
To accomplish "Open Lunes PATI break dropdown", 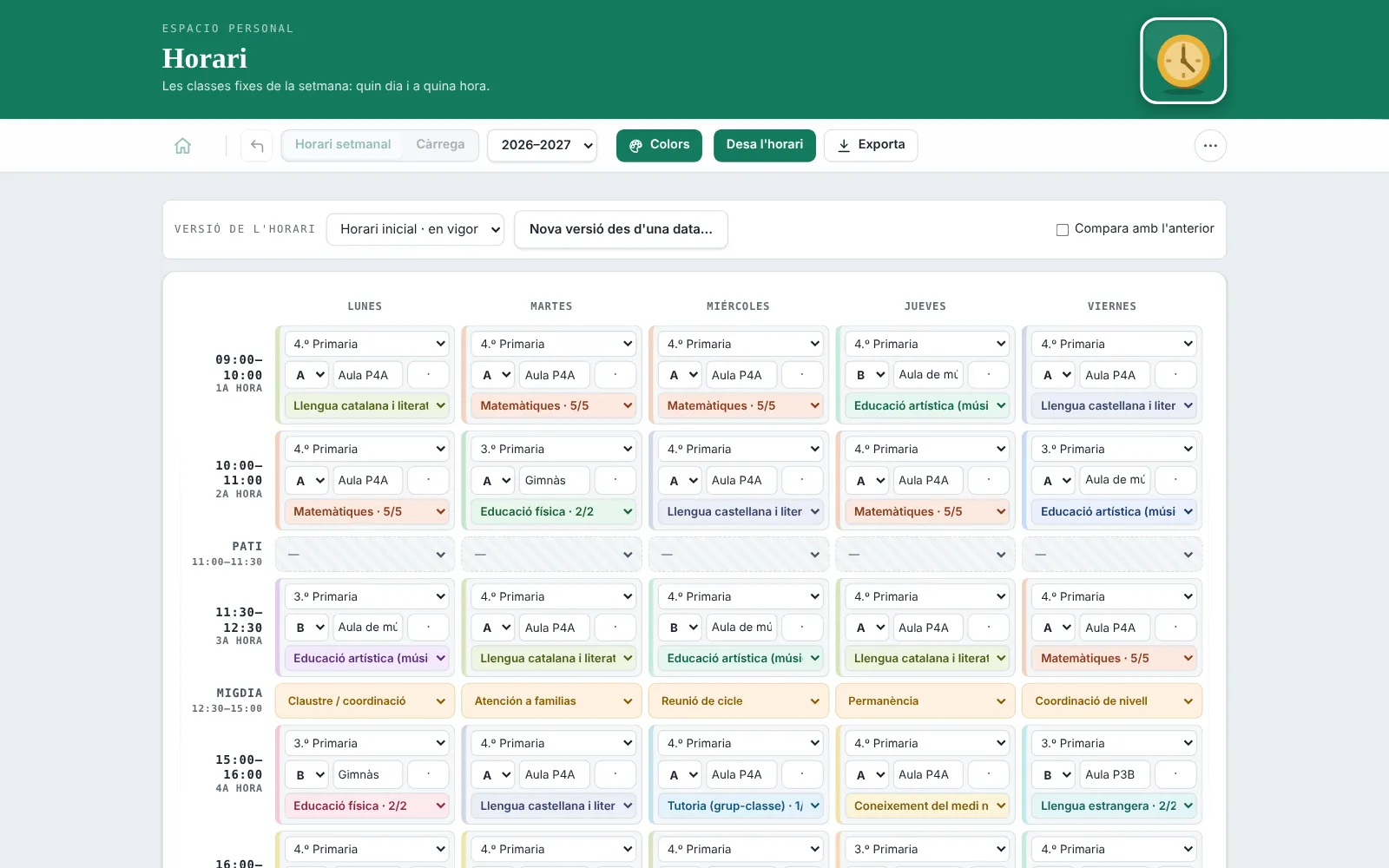I will point(365,554).
